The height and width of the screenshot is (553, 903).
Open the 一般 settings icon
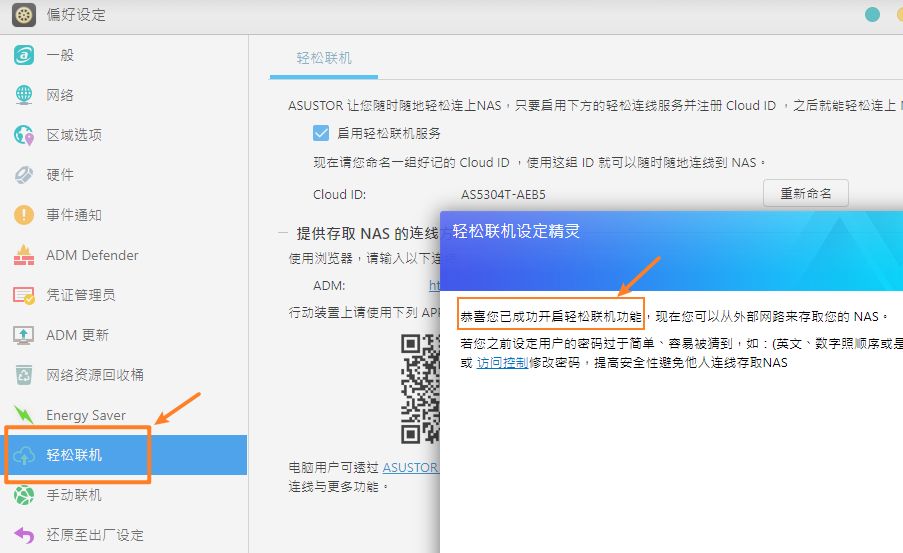[x=24, y=55]
